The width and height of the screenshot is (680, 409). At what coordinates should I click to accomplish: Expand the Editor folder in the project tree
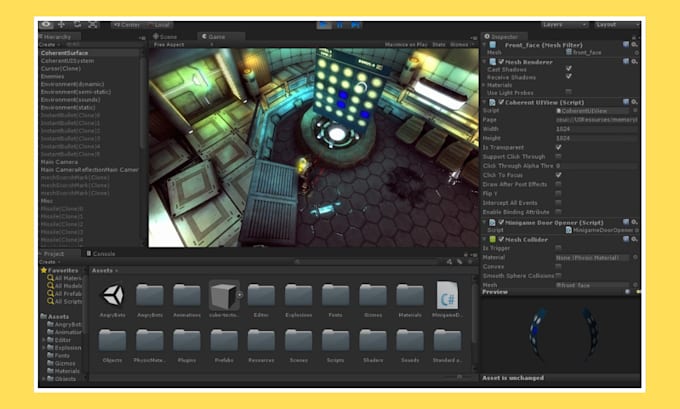click(x=43, y=340)
